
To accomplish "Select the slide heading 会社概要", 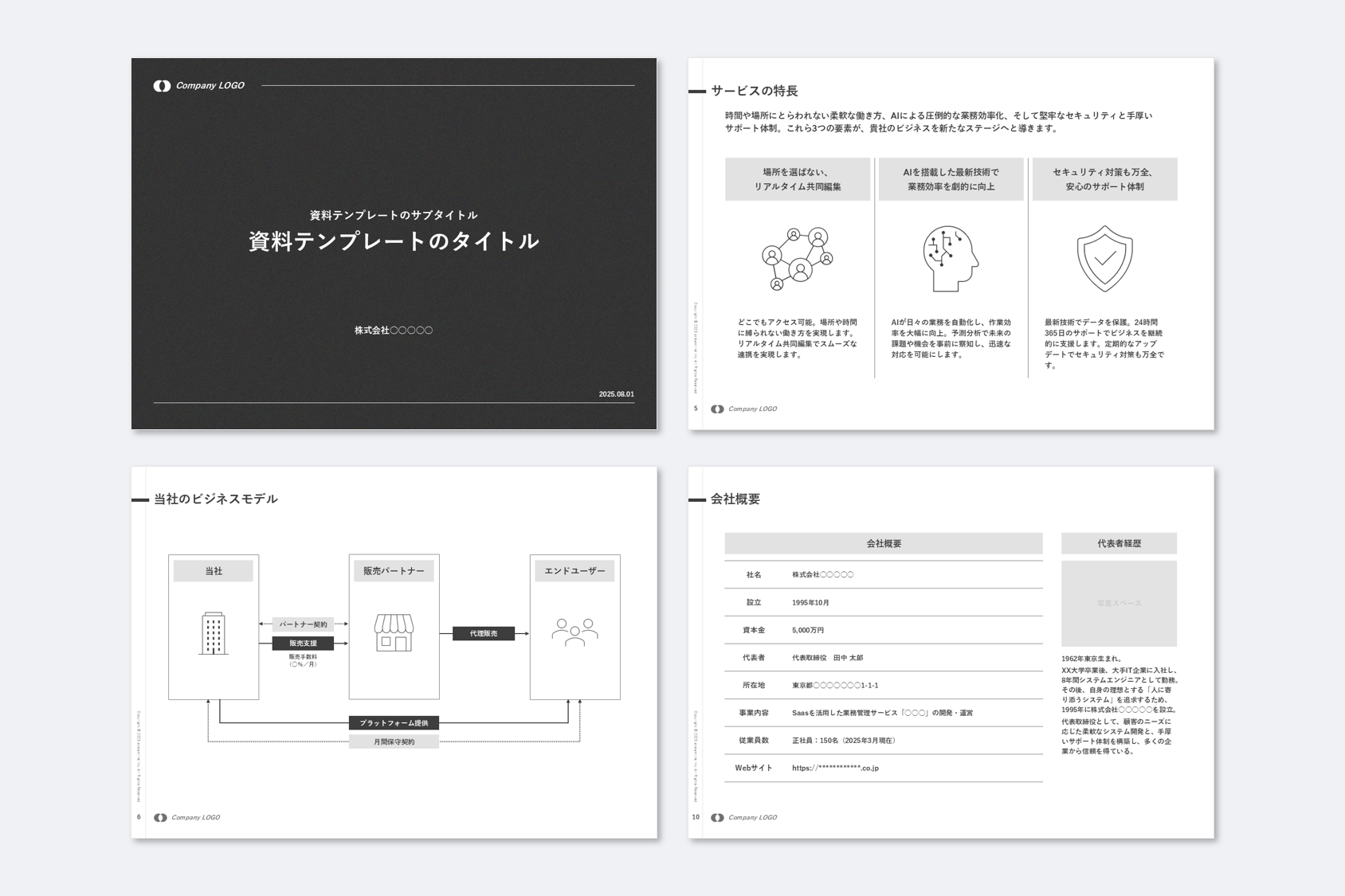I will (x=735, y=499).
